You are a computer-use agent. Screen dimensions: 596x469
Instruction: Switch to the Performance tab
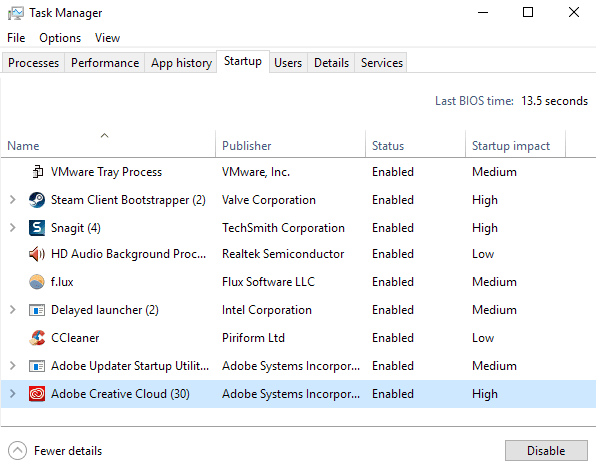[x=105, y=63]
